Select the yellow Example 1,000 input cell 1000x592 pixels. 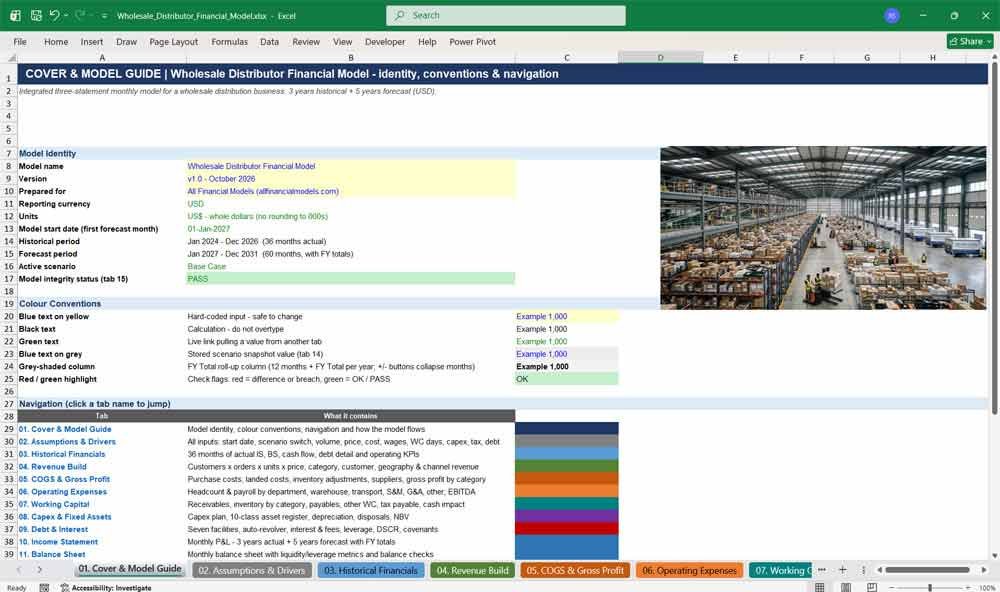[567, 316]
